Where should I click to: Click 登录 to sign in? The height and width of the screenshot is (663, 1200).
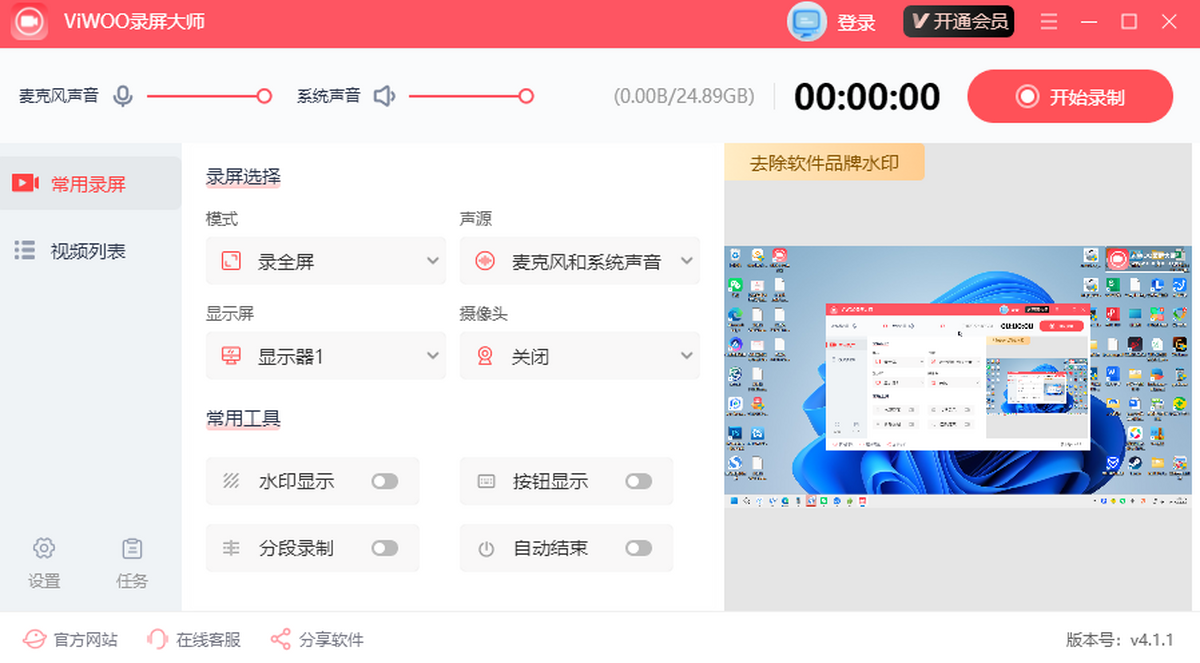tap(857, 22)
